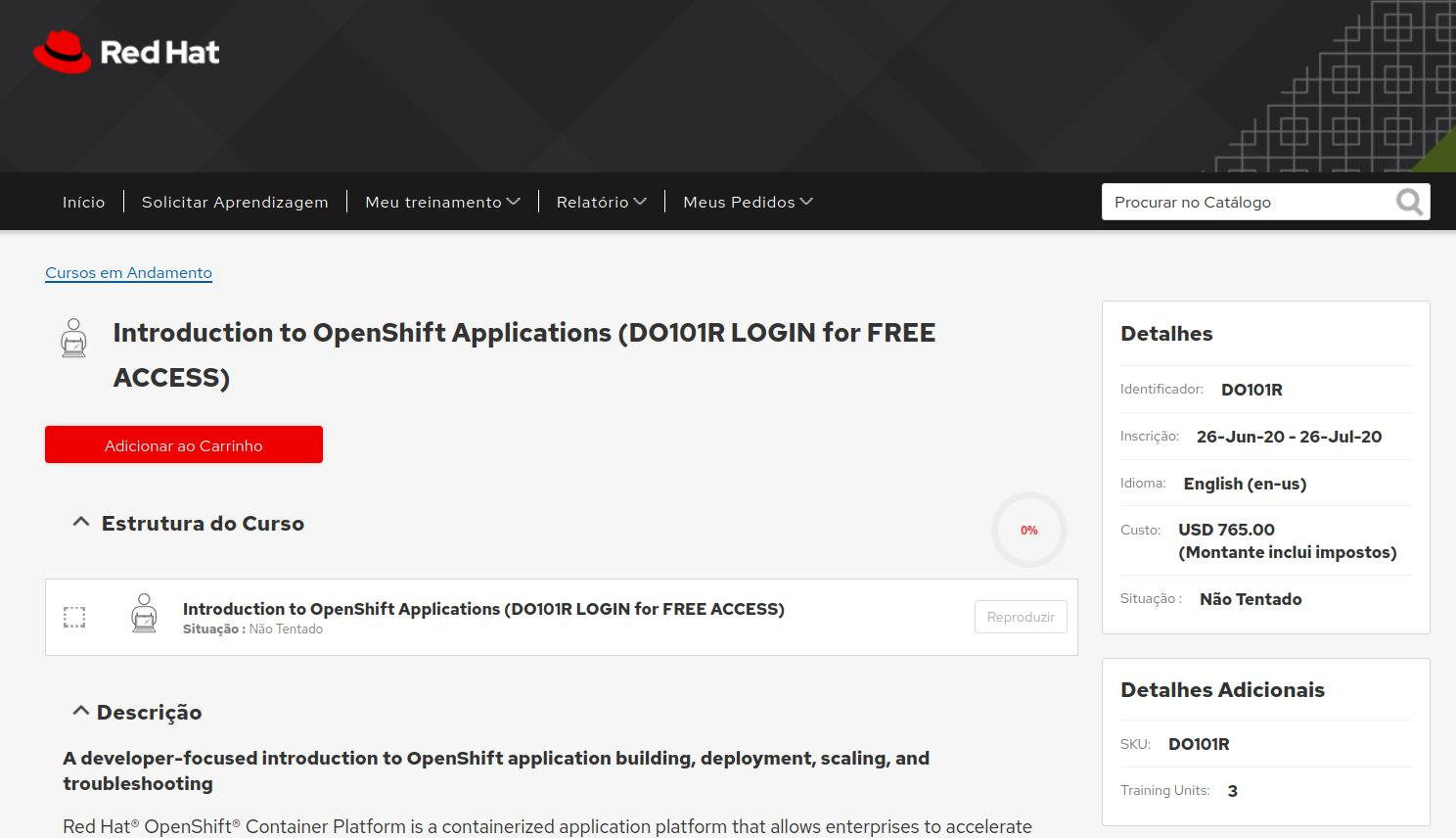Select Início in the navigation menu
The image size is (1456, 838).
(x=83, y=202)
